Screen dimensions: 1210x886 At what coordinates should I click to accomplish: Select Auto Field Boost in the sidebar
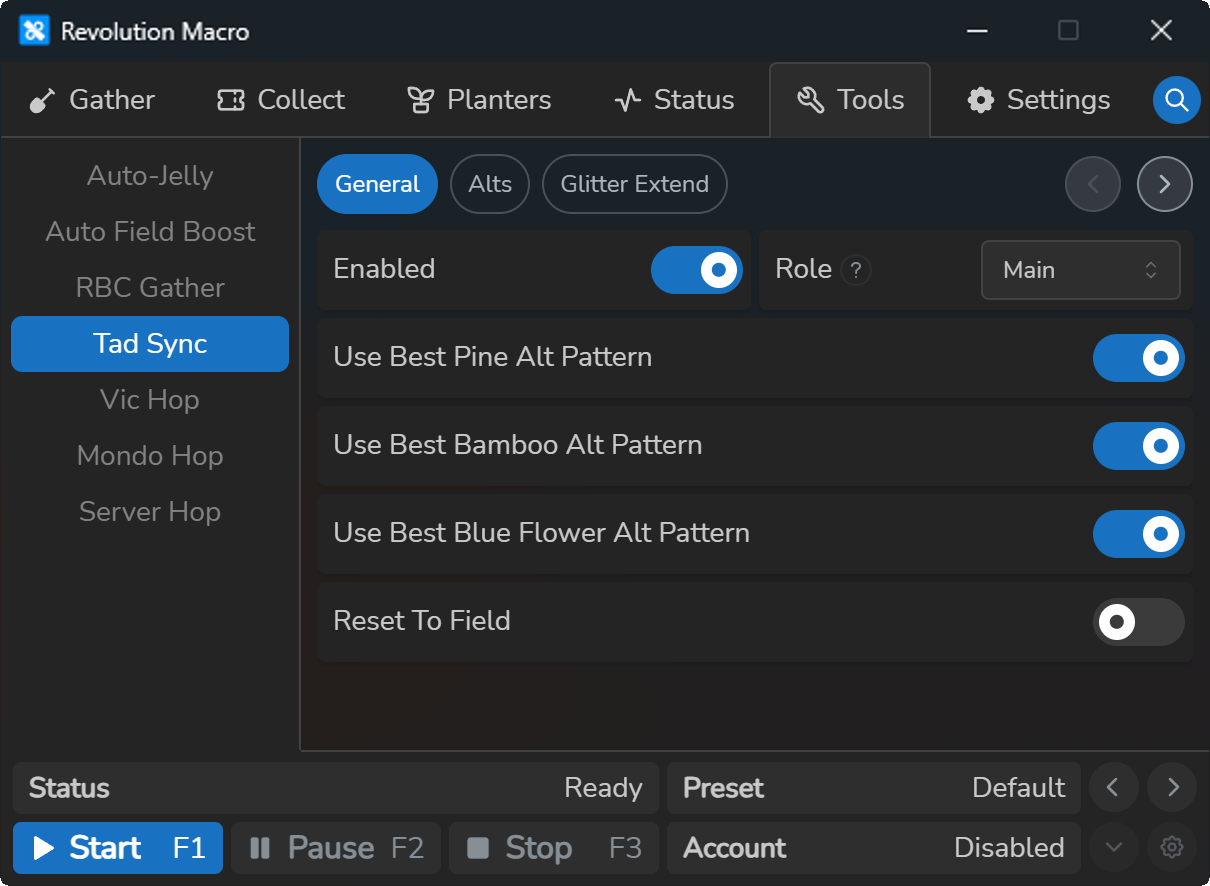150,232
